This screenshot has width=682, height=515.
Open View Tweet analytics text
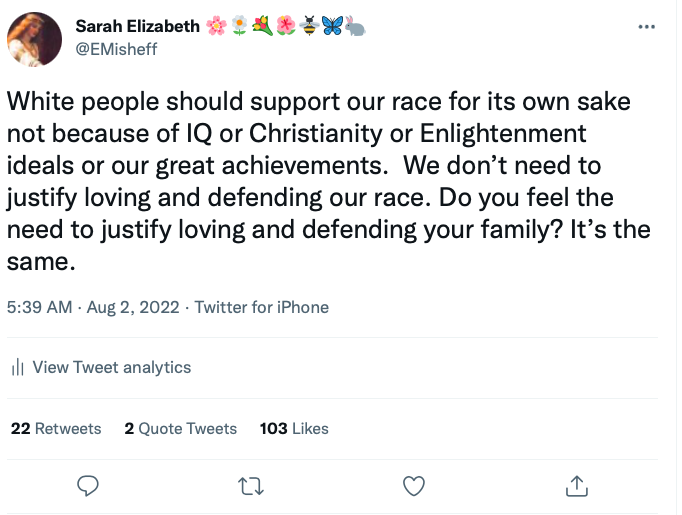(x=111, y=367)
